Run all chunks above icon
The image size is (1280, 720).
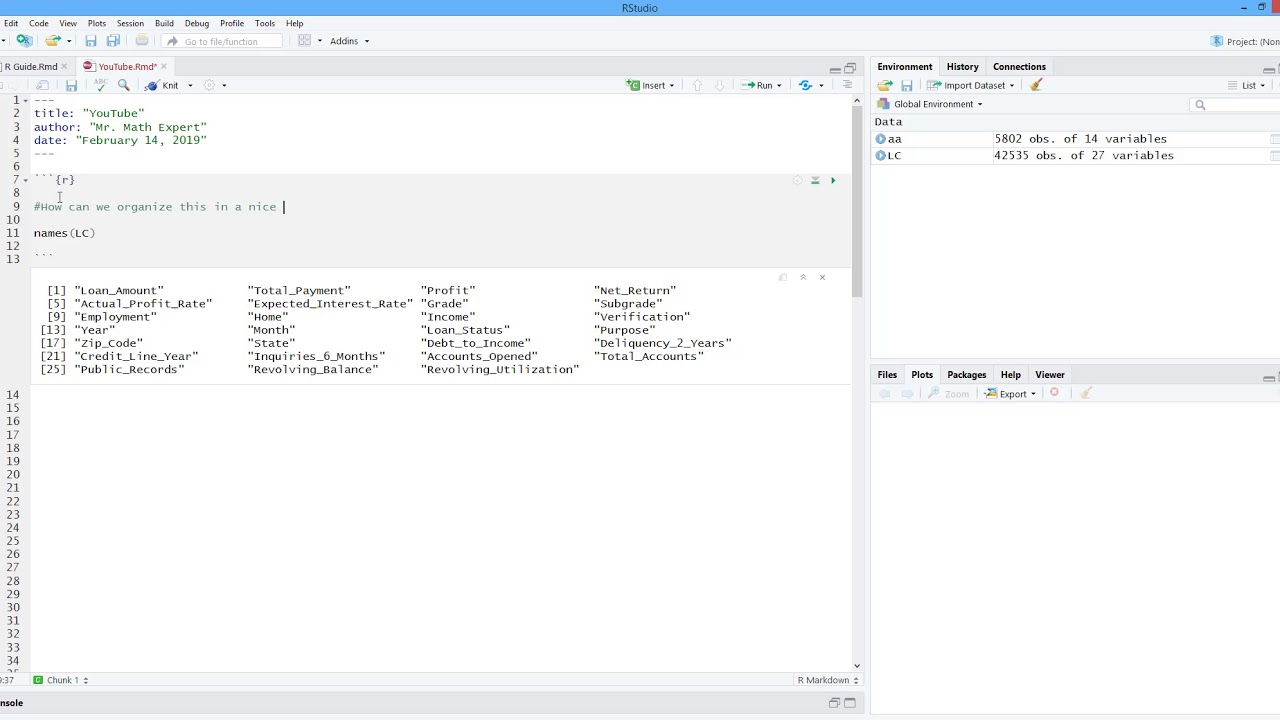point(815,181)
